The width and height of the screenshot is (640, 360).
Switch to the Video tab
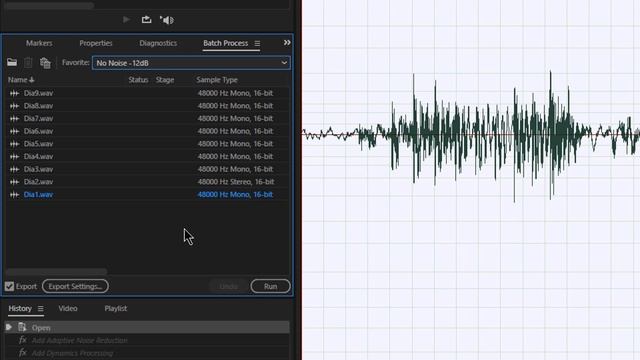pos(68,308)
